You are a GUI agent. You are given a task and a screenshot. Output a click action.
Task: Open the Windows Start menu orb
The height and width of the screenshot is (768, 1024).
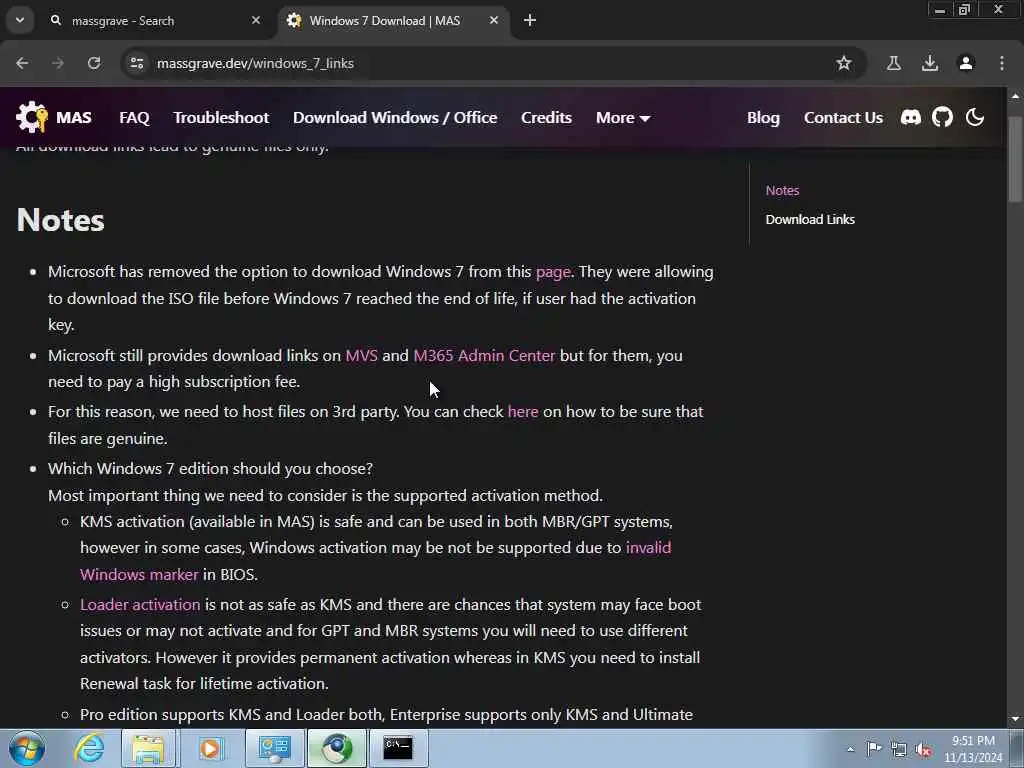27,748
